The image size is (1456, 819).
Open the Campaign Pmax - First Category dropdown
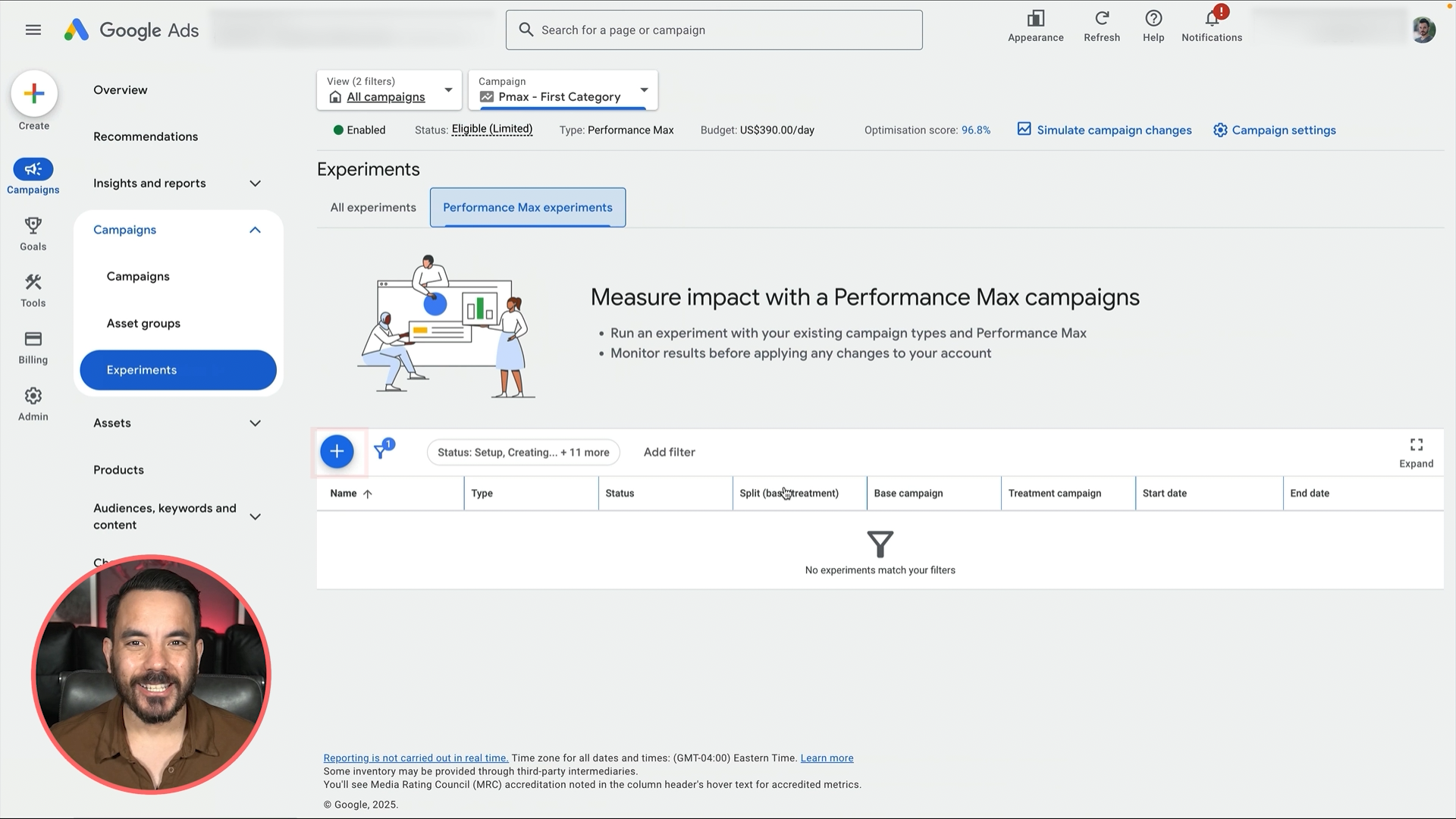click(563, 90)
